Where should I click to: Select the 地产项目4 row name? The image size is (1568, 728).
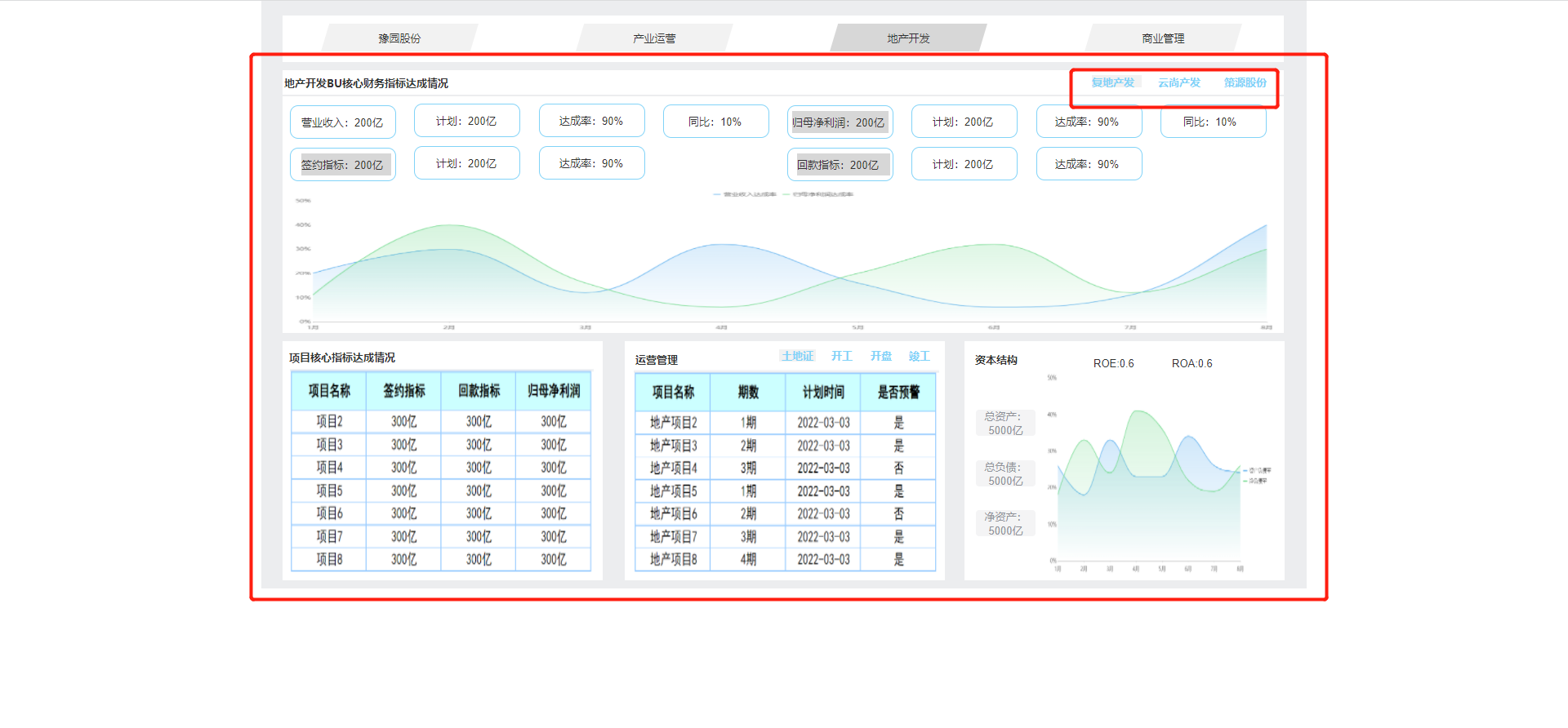pos(674,468)
